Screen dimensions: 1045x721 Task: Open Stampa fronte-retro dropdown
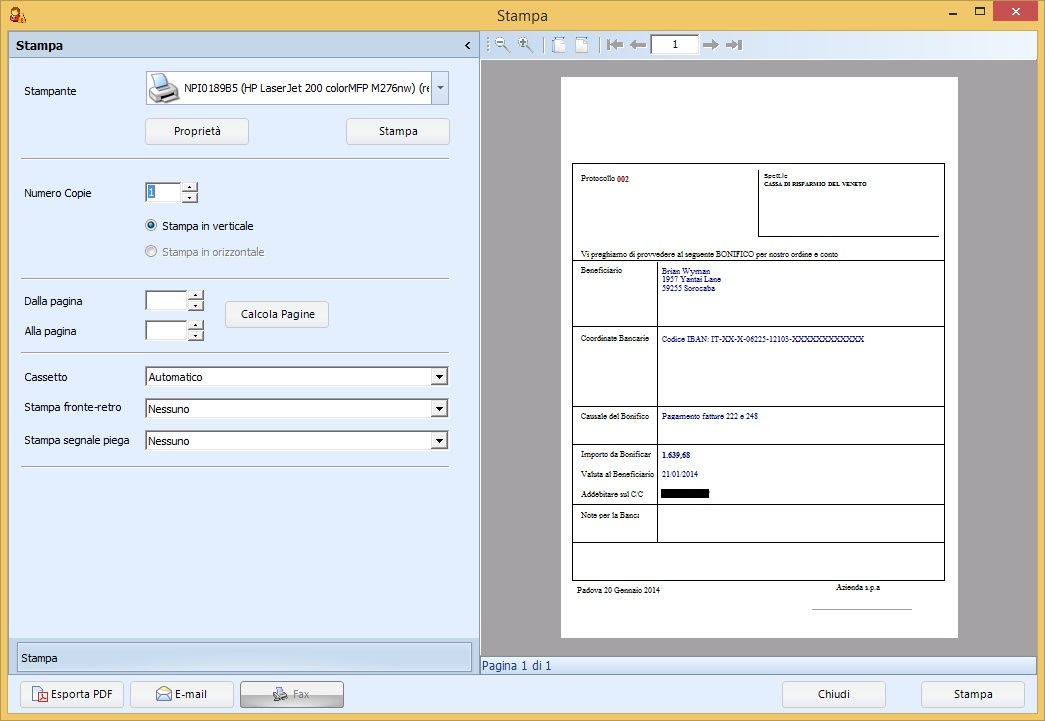(x=438, y=409)
